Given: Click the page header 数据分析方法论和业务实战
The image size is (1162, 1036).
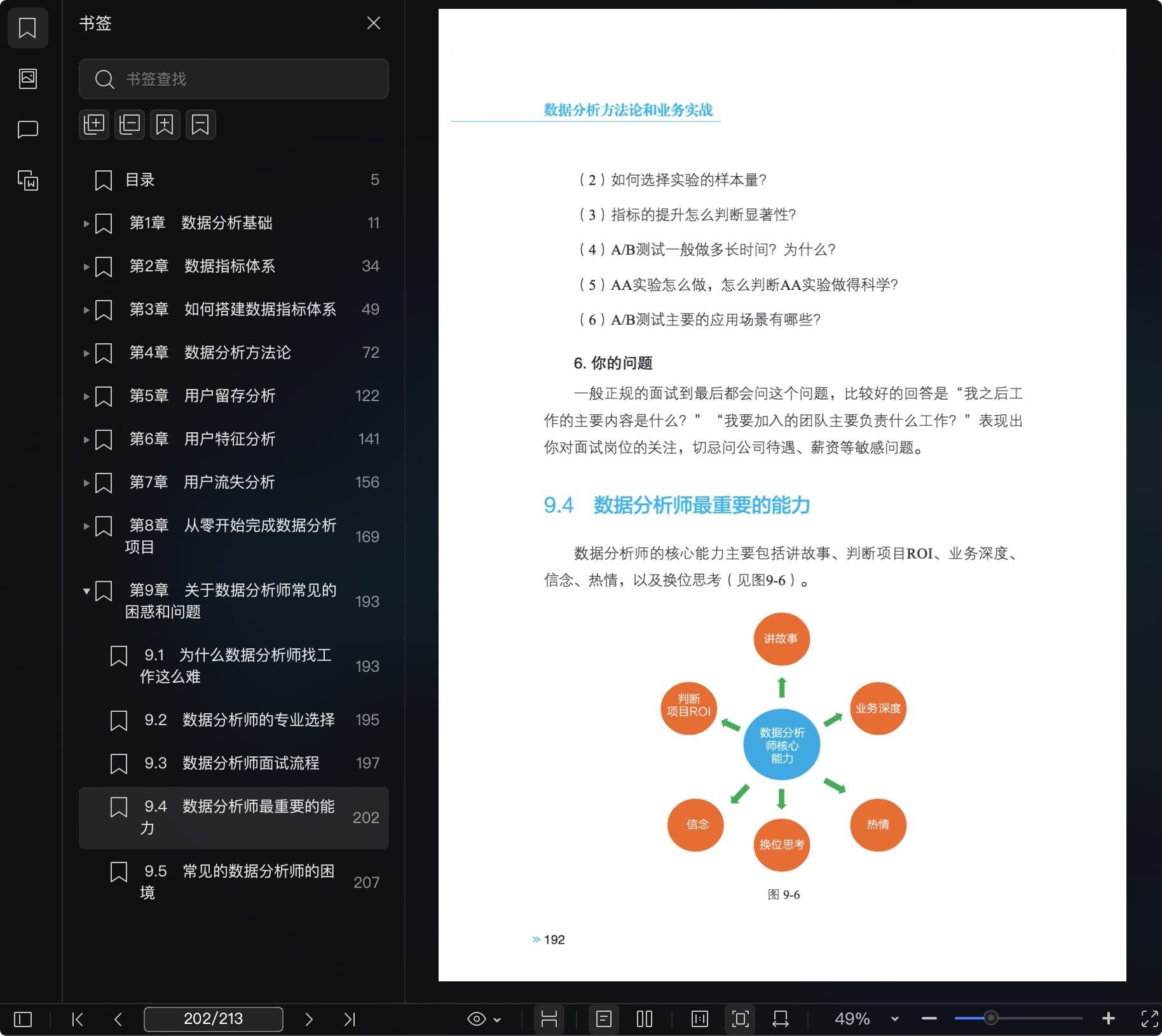Looking at the screenshot, I should (628, 110).
